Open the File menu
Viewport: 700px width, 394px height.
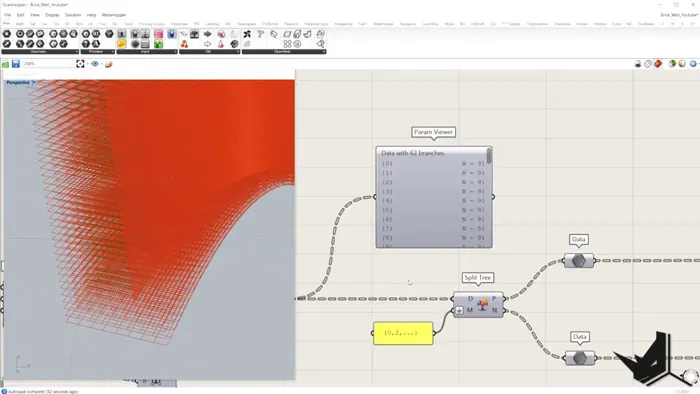[x=7, y=15]
